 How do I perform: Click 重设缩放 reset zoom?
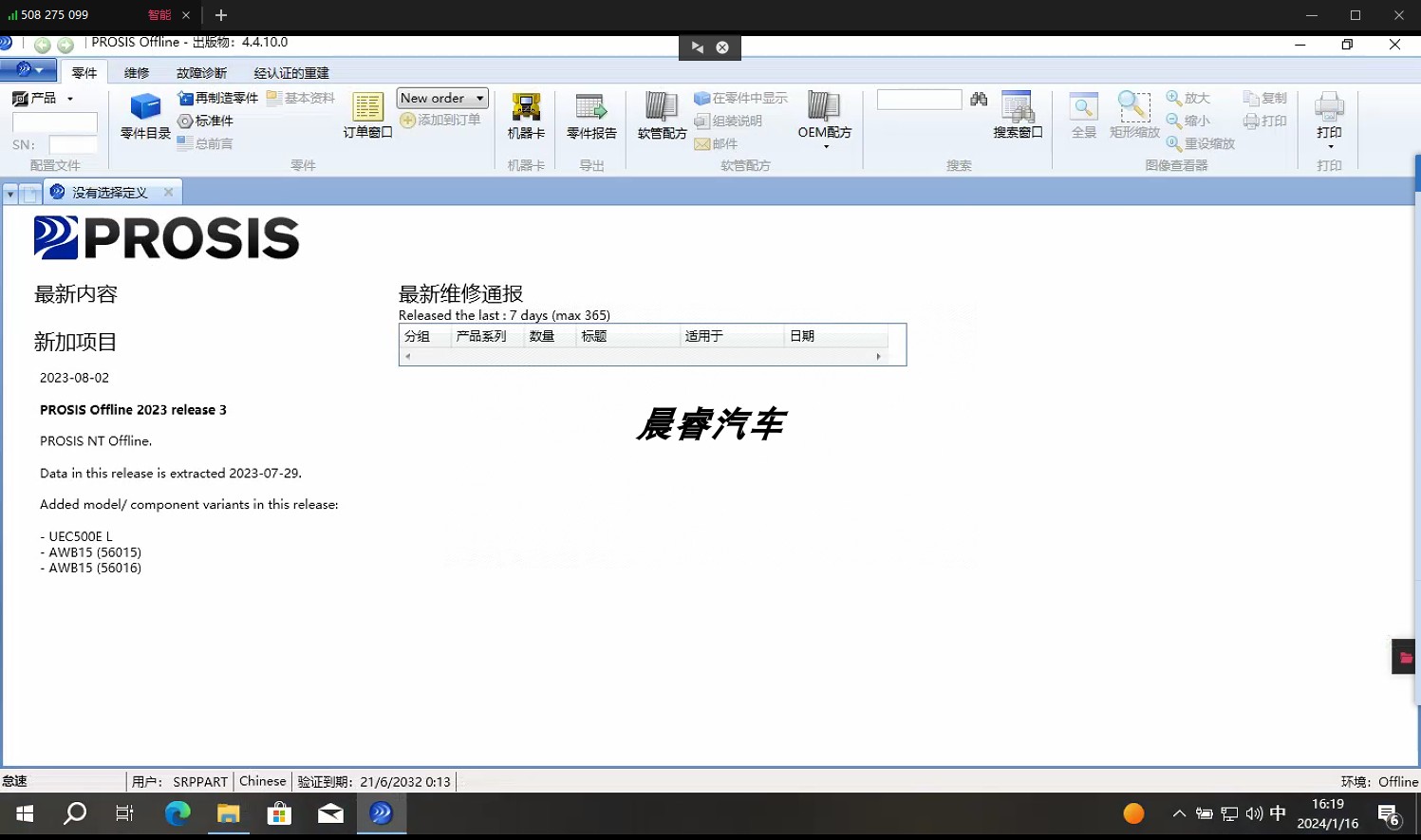[x=1201, y=143]
